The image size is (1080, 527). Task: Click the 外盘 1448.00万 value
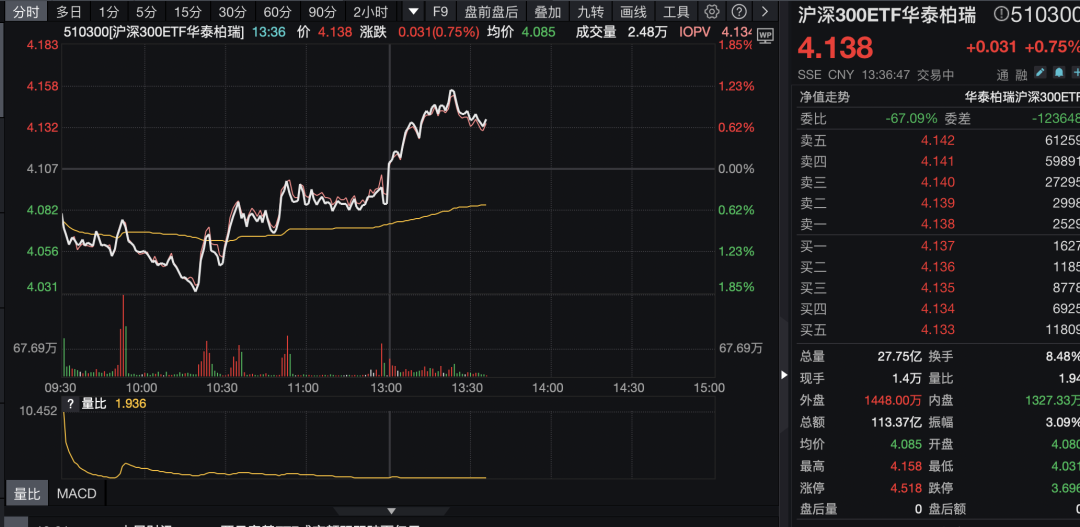coord(892,400)
